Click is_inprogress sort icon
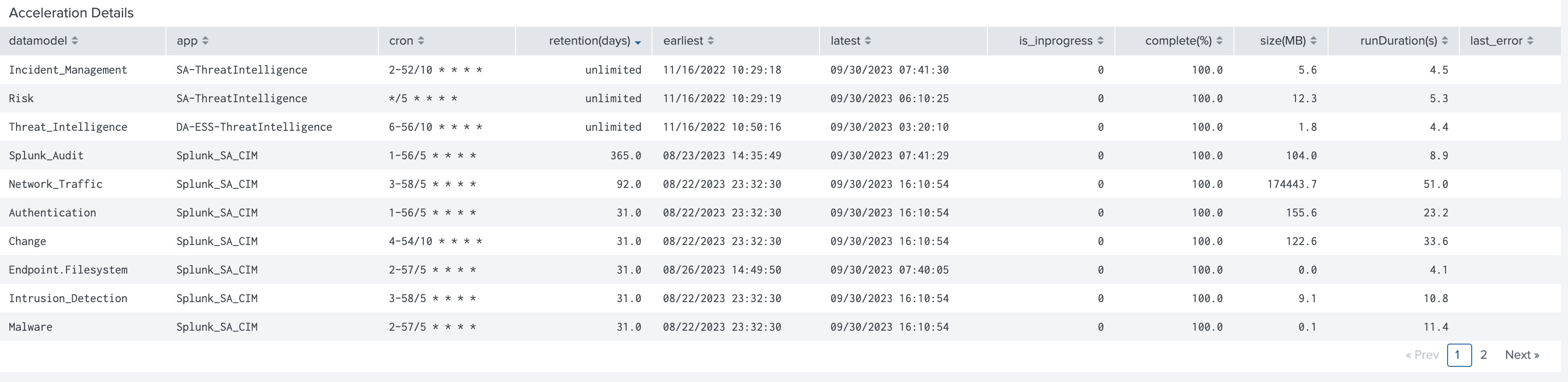Screen dimensions: 1568x382 point(1101,41)
